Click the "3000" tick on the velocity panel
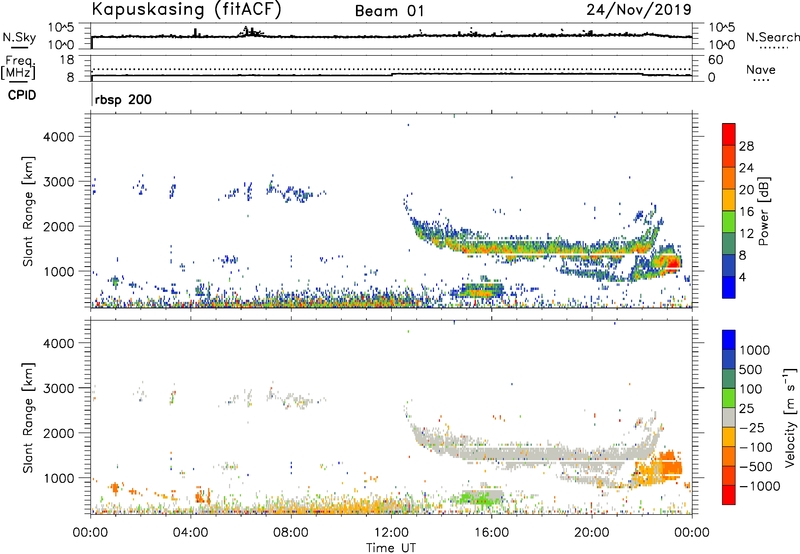 coord(58,388)
